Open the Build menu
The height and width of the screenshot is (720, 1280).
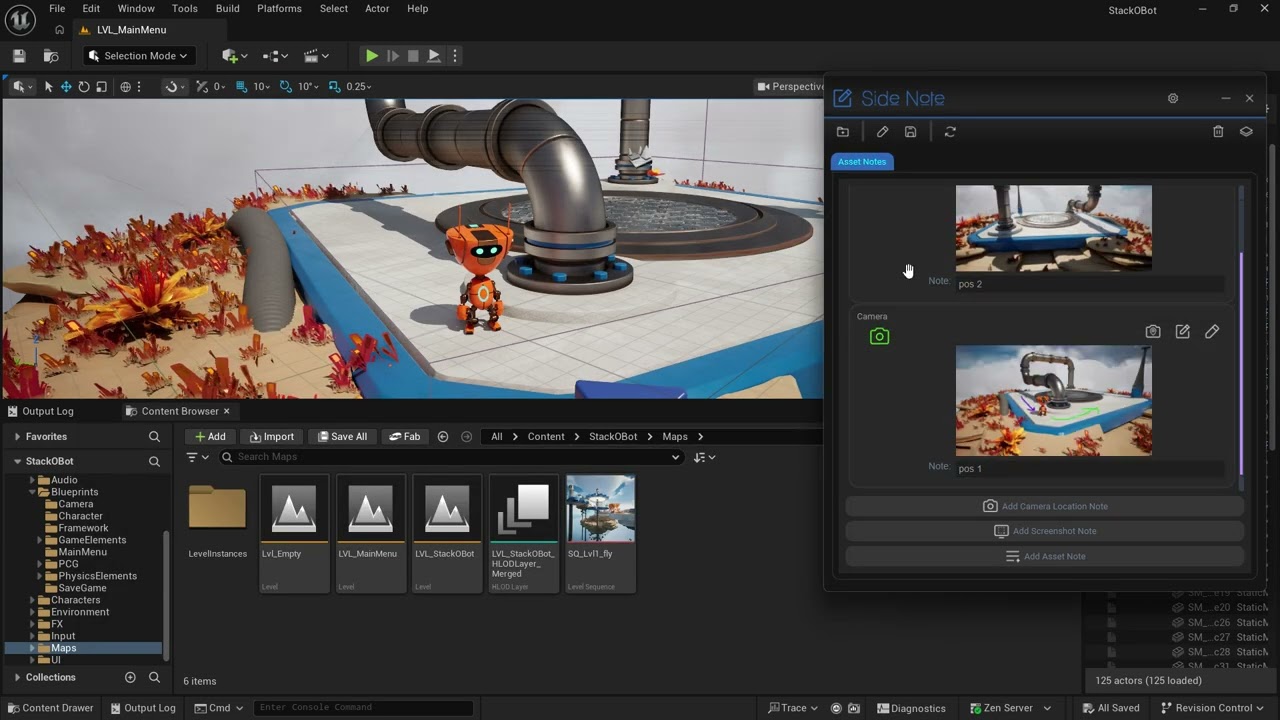coord(228,8)
